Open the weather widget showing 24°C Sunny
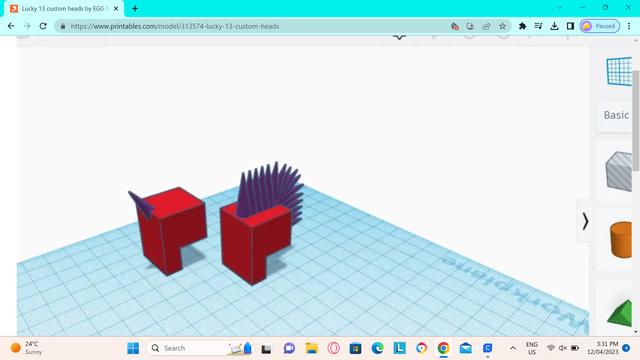 click(x=26, y=348)
